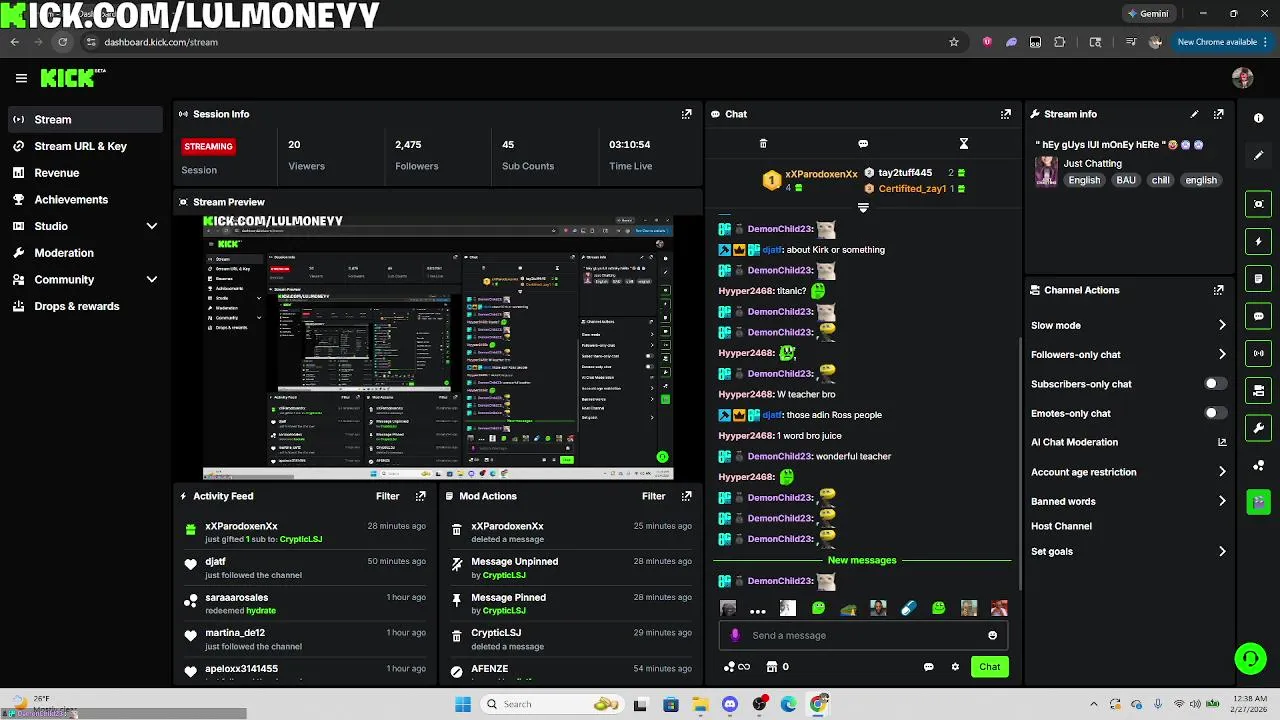The width and height of the screenshot is (1280, 720).
Task: Collapse the chat leaderboard with the collapse arrow
Action: coord(863,208)
